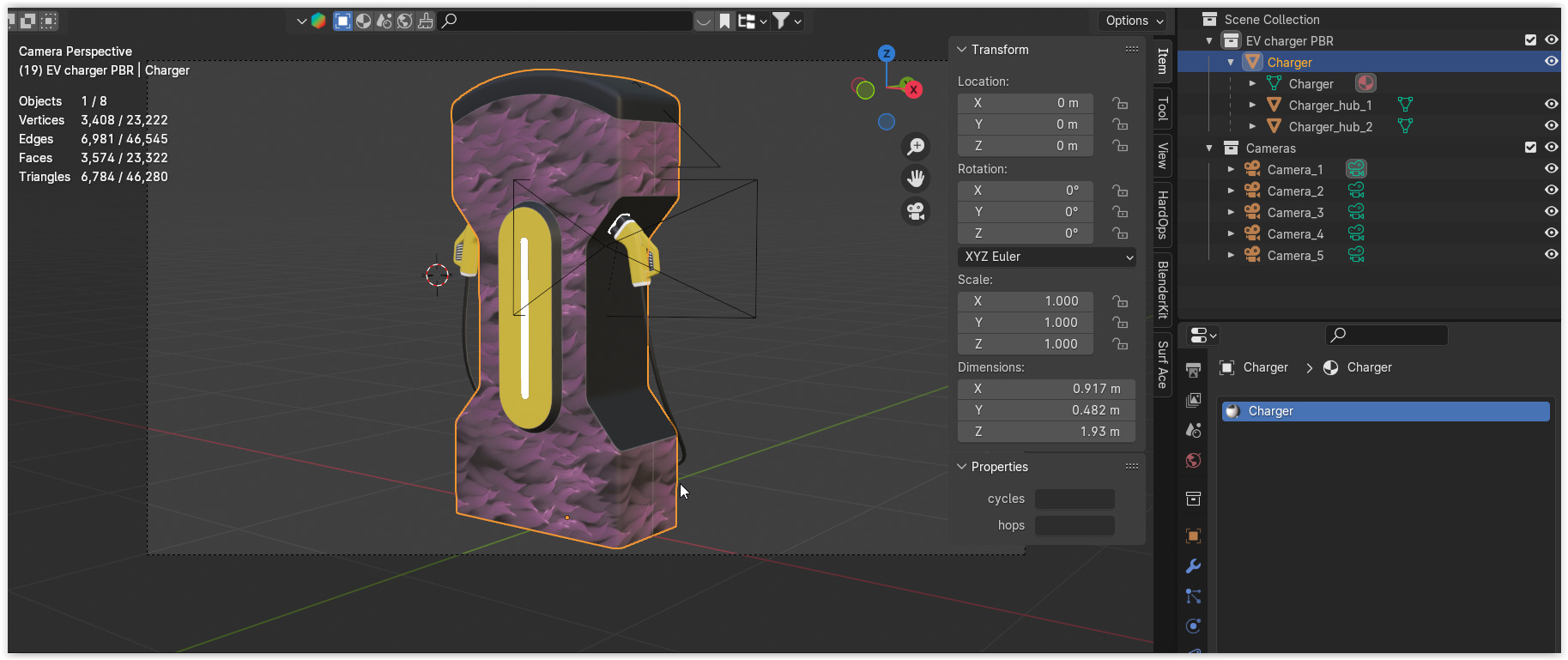
Task: Collapse the EV charger PBR collection
Action: 1209,40
